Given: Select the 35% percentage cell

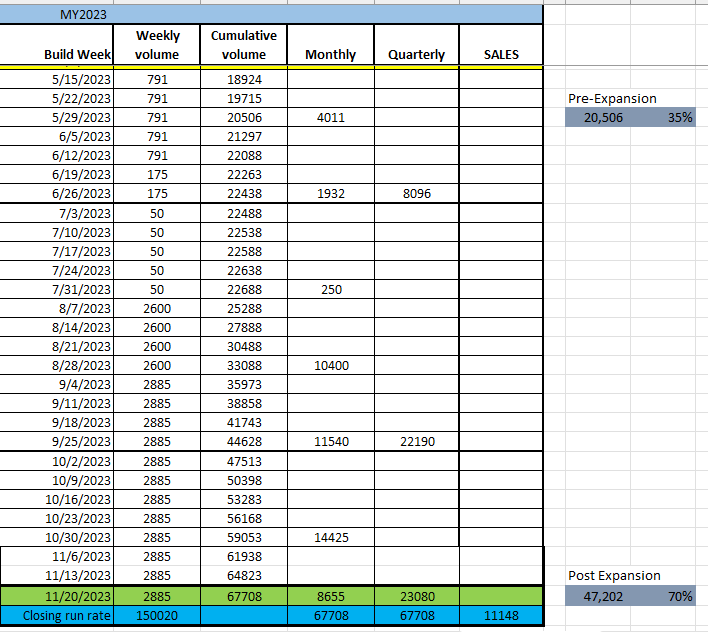Looking at the screenshot, I should [679, 117].
